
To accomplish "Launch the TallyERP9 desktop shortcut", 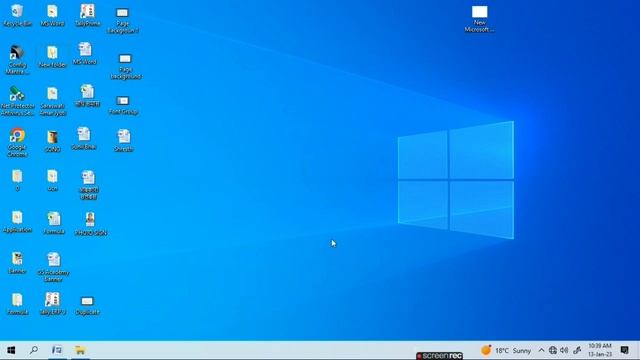I will pos(52,304).
